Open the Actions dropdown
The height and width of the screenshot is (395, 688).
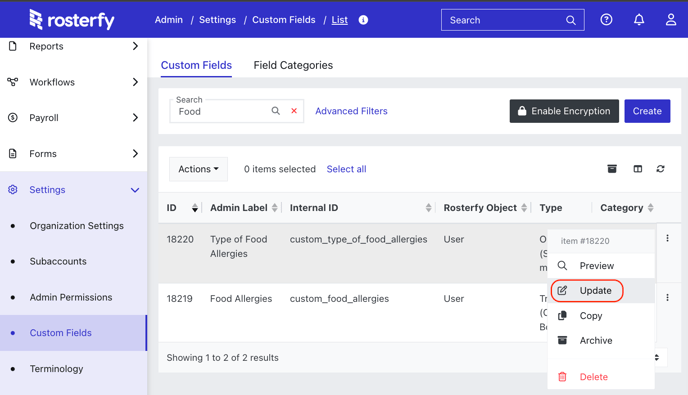[198, 169]
